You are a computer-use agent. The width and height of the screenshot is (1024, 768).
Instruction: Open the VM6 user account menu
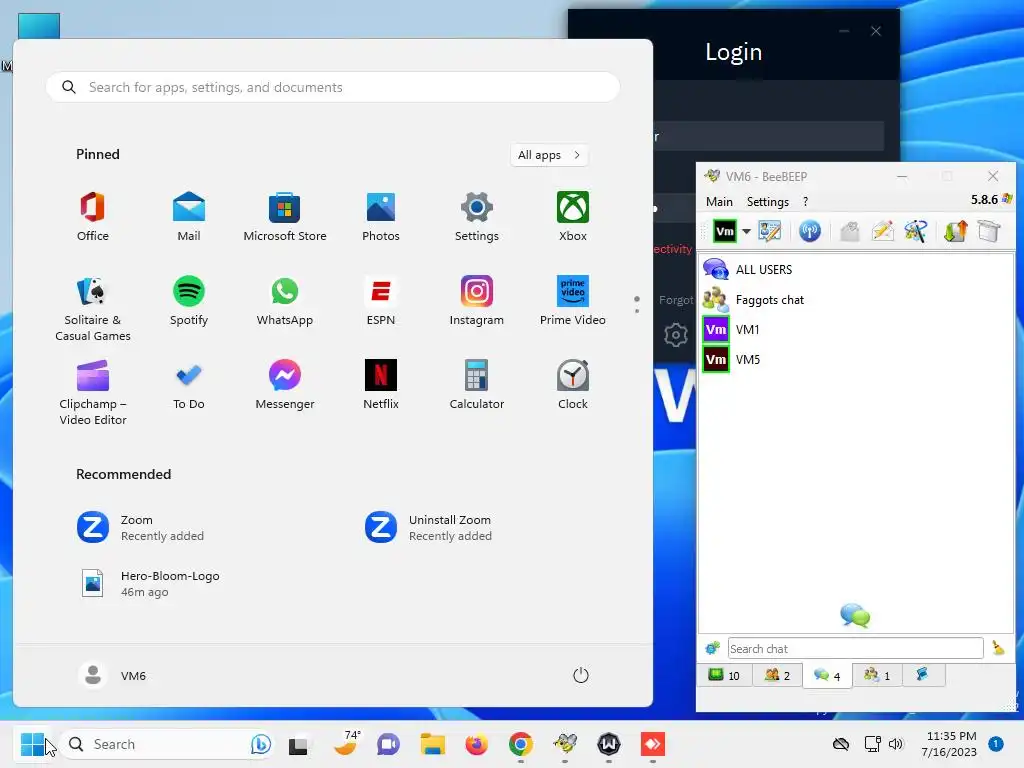[x=112, y=675]
